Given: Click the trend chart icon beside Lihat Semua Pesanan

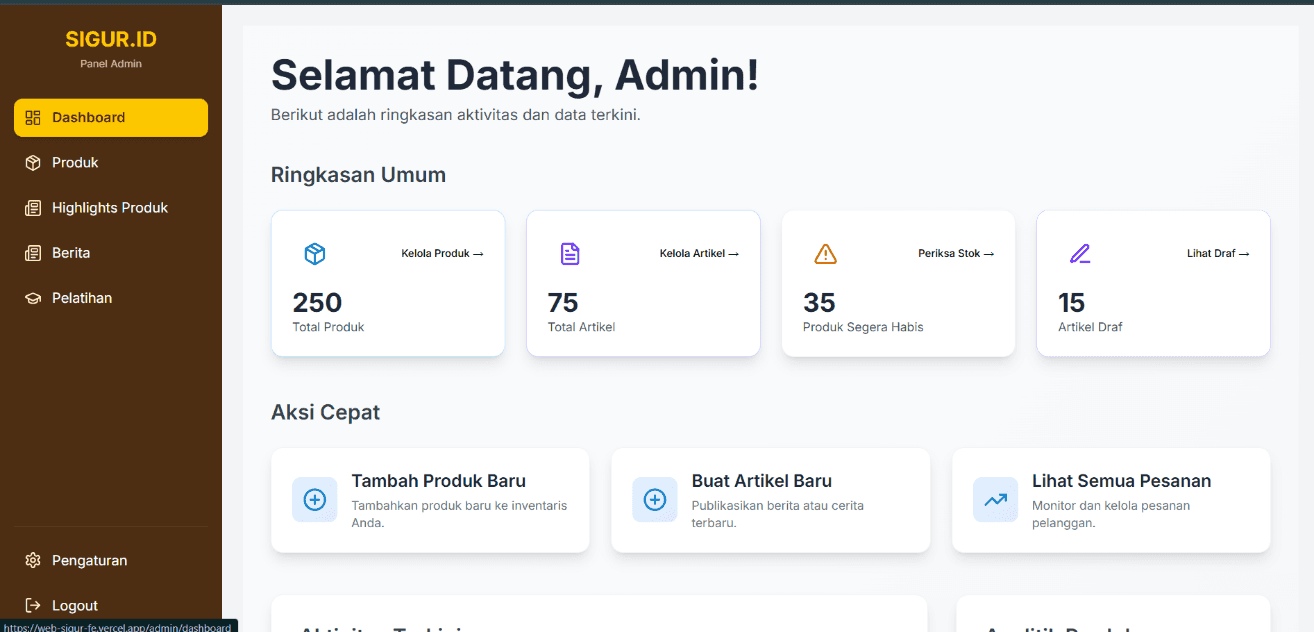Looking at the screenshot, I should (x=995, y=499).
